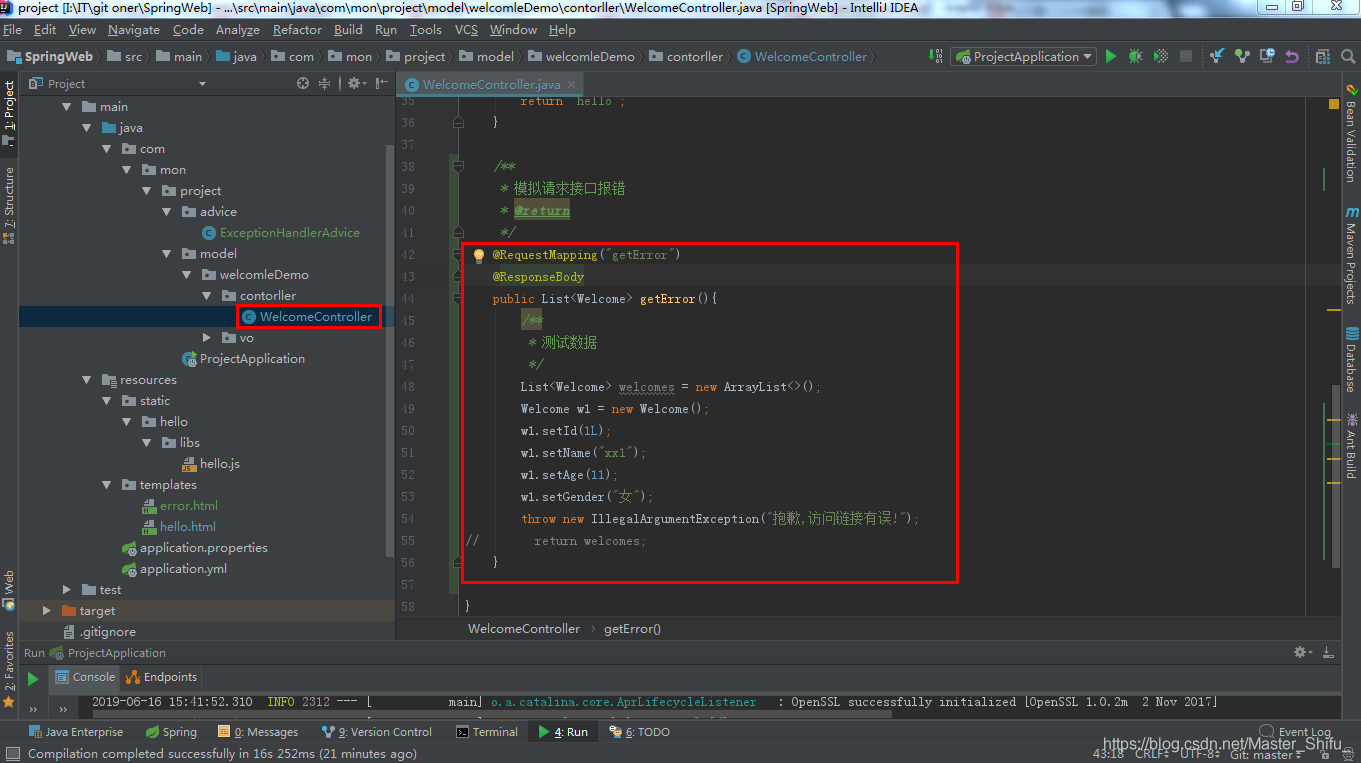Open the Java Enterprise tool window
The width and height of the screenshot is (1361, 763).
tap(76, 732)
